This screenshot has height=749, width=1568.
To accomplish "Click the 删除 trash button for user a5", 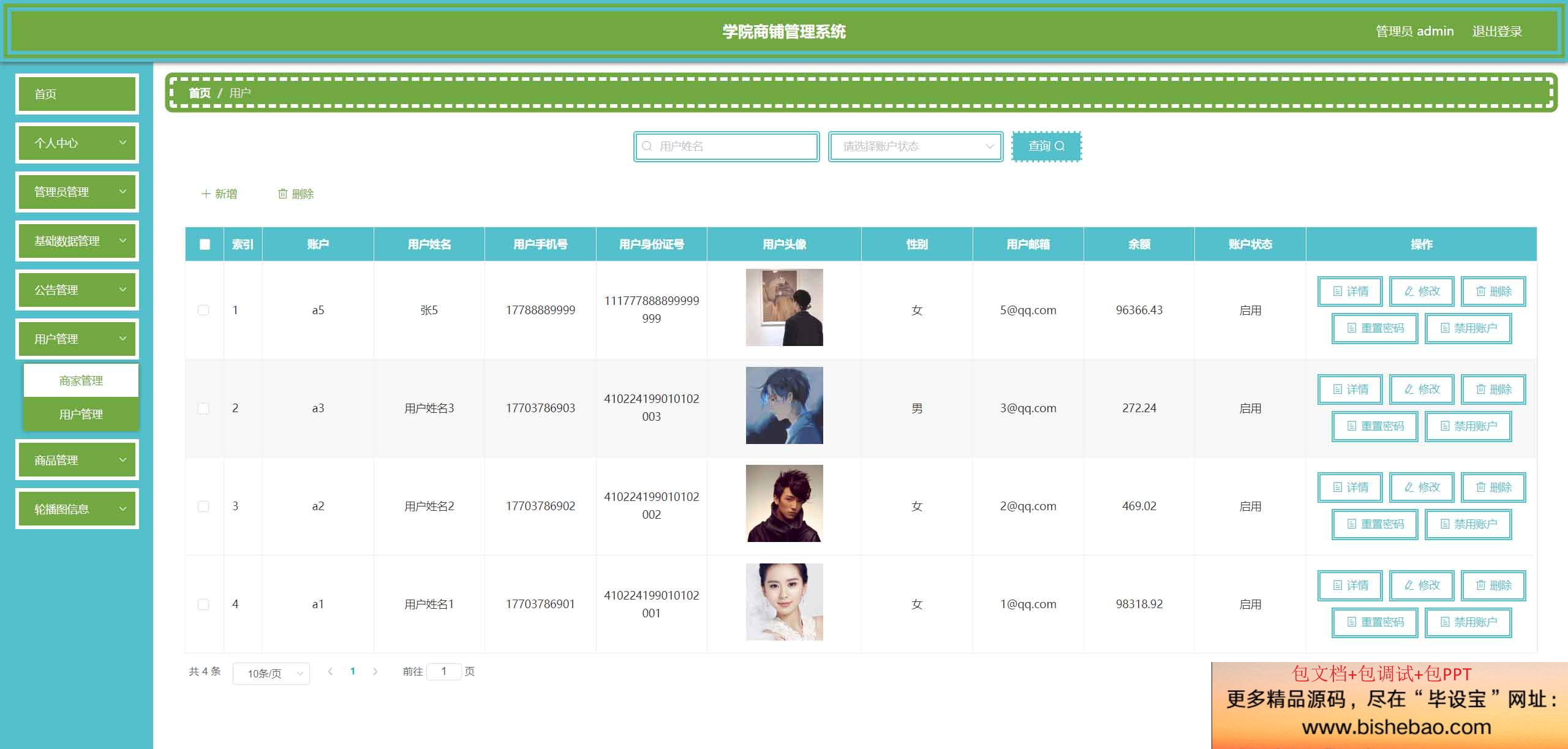I will 1493,292.
